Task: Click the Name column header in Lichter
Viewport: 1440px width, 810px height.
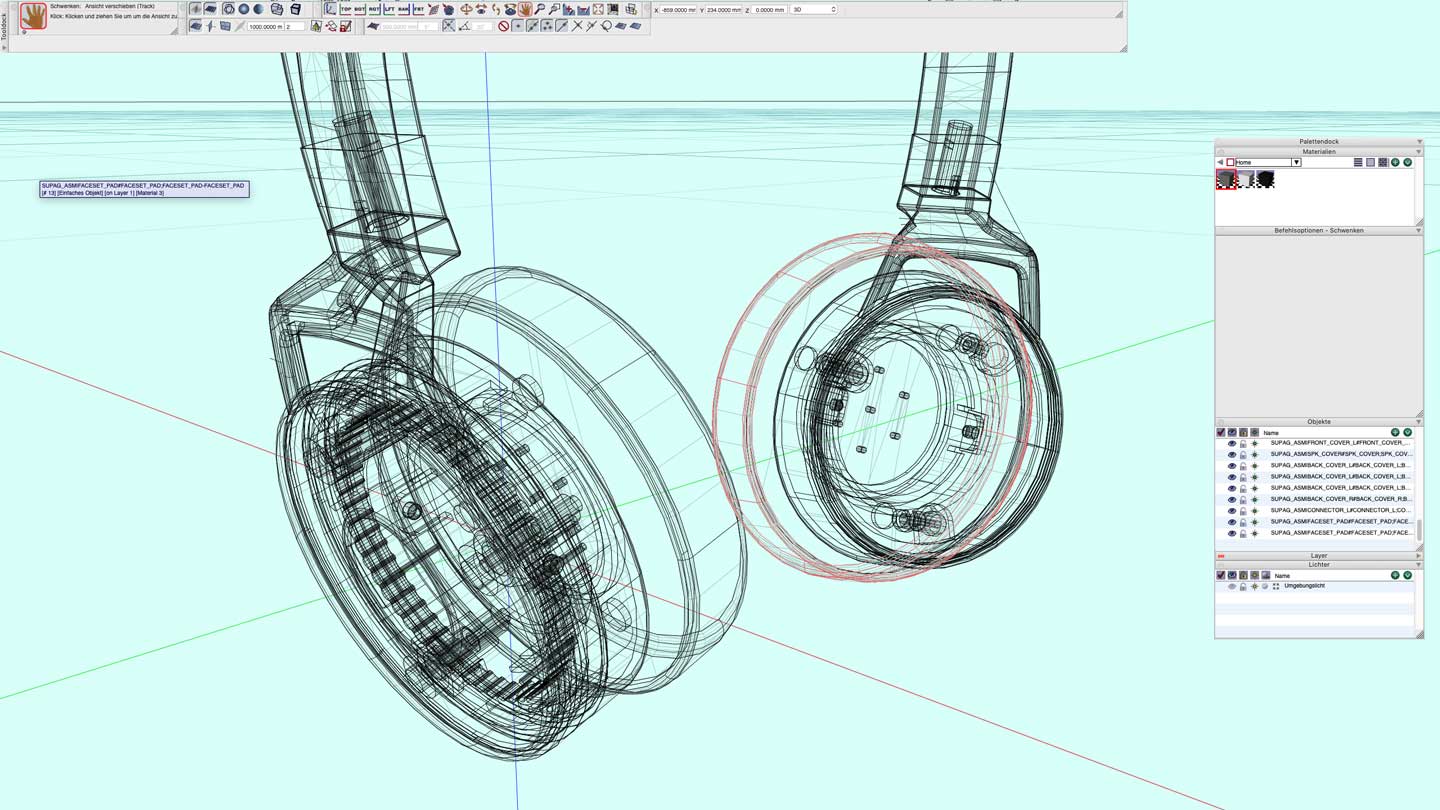Action: [1282, 576]
